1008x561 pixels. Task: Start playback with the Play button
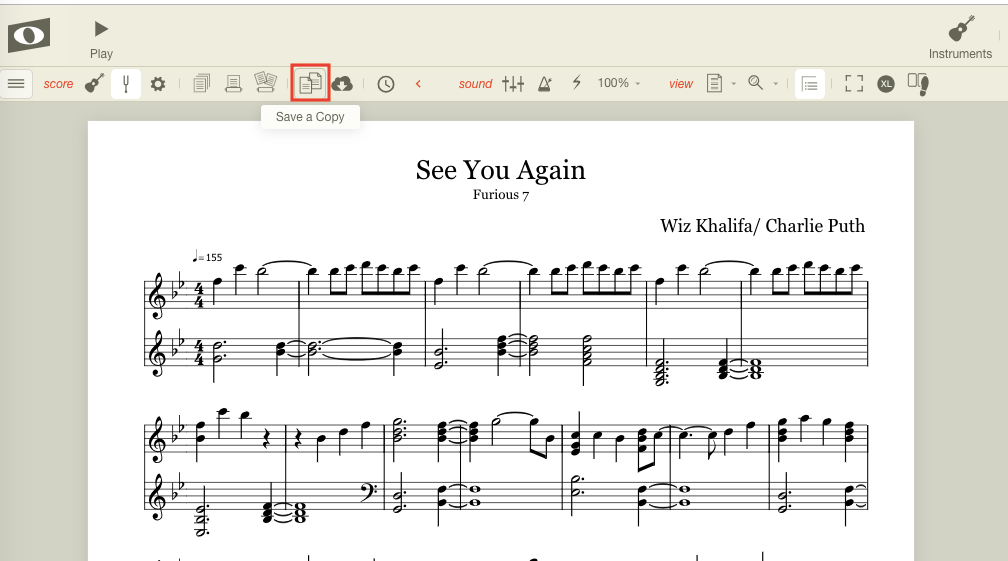tap(101, 39)
